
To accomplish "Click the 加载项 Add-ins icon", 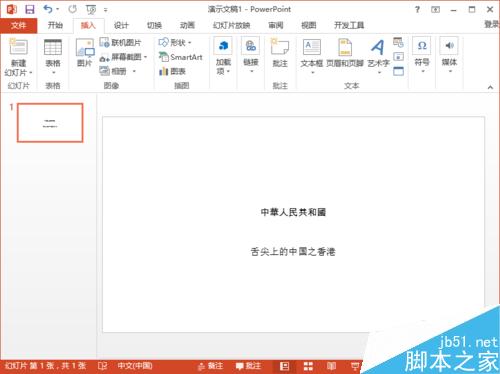I will [x=223, y=46].
